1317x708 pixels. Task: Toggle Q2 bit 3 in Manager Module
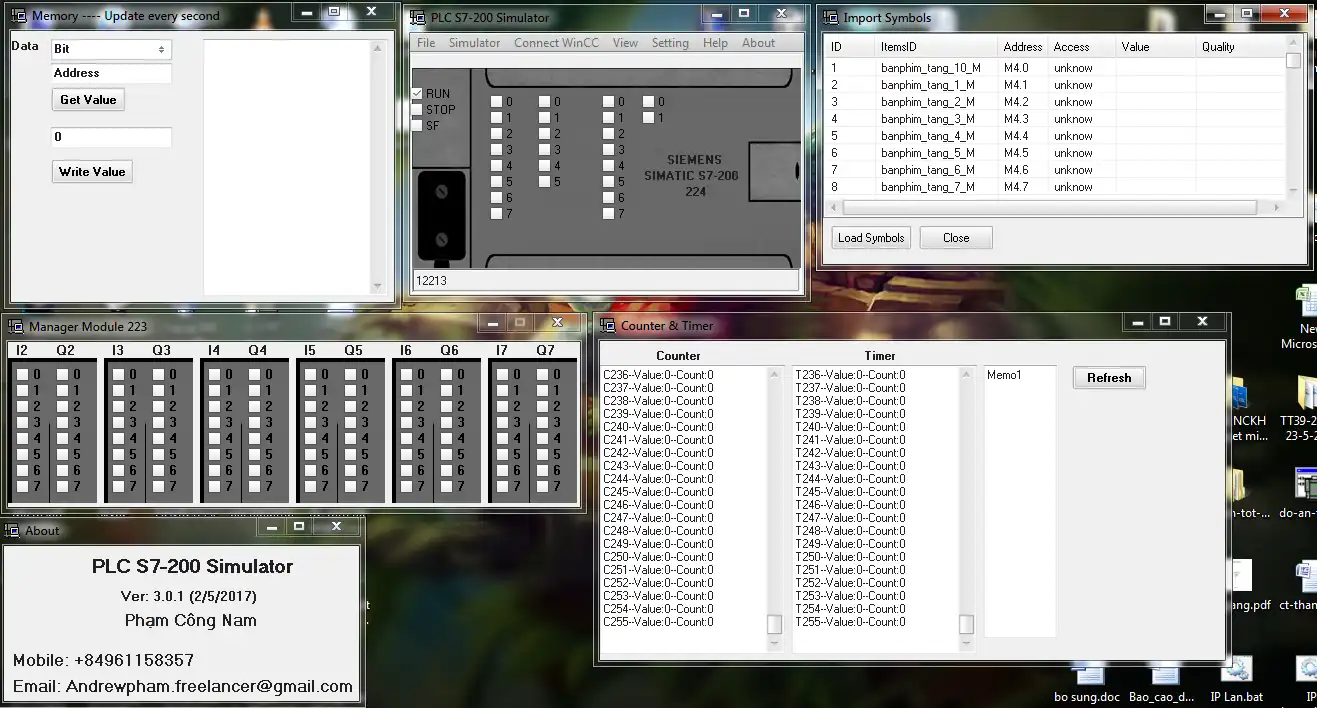click(x=63, y=422)
